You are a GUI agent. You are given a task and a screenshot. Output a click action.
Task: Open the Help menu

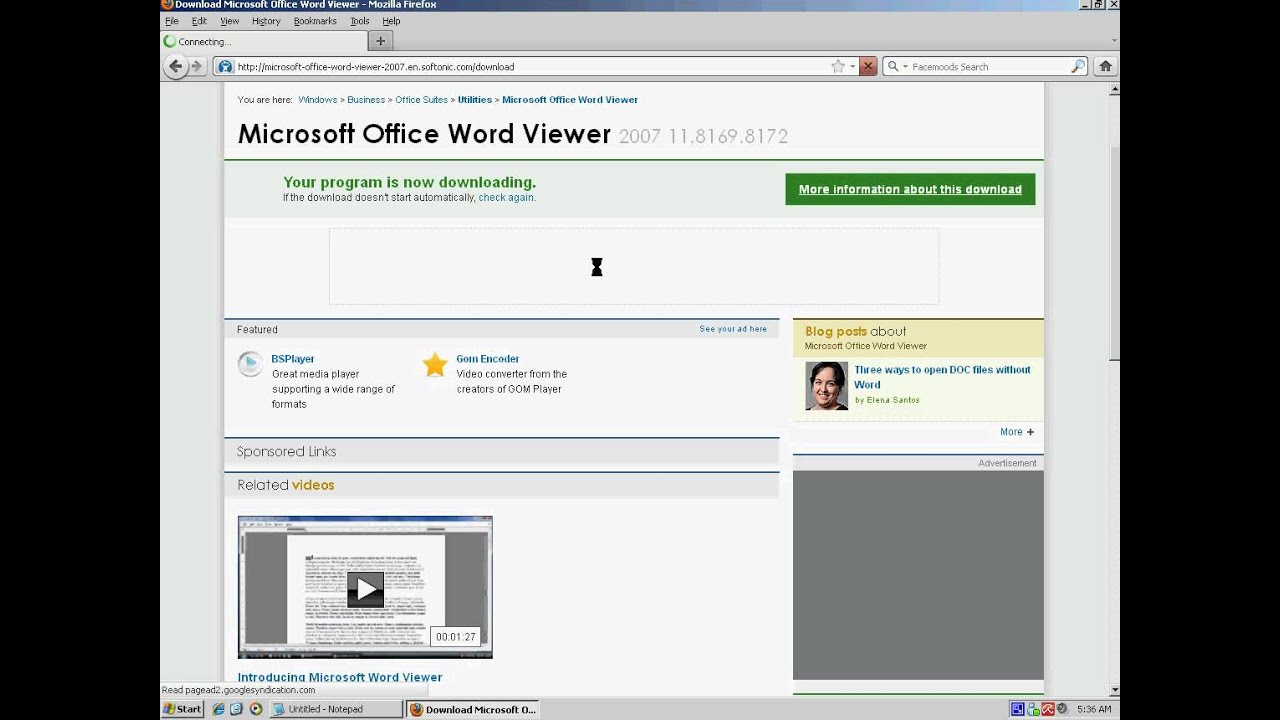click(391, 21)
